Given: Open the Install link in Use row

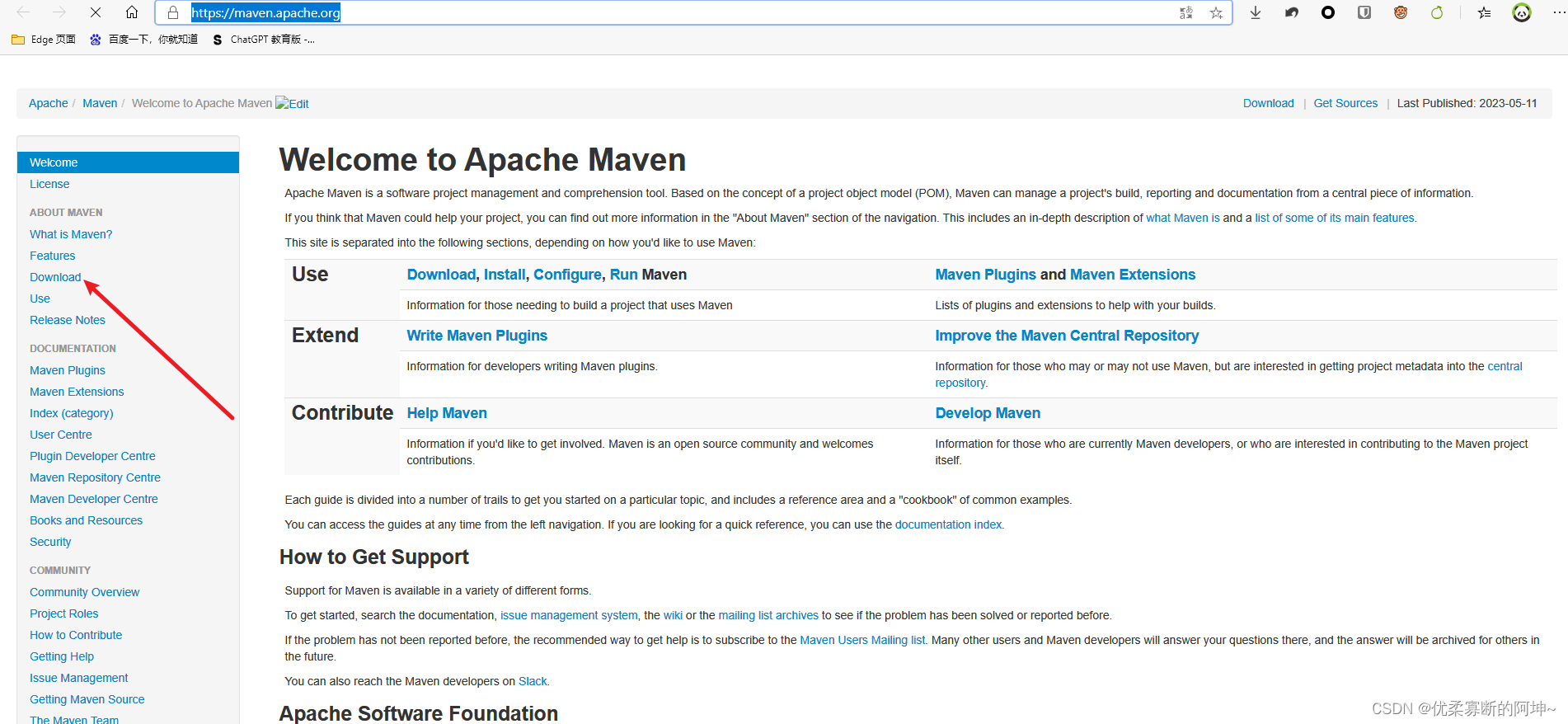Looking at the screenshot, I should [505, 275].
